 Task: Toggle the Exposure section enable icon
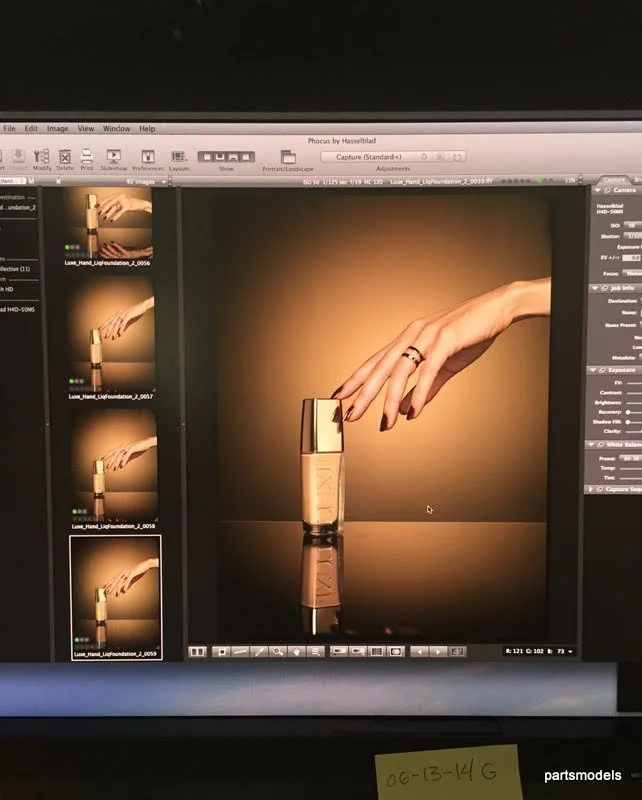click(x=602, y=370)
